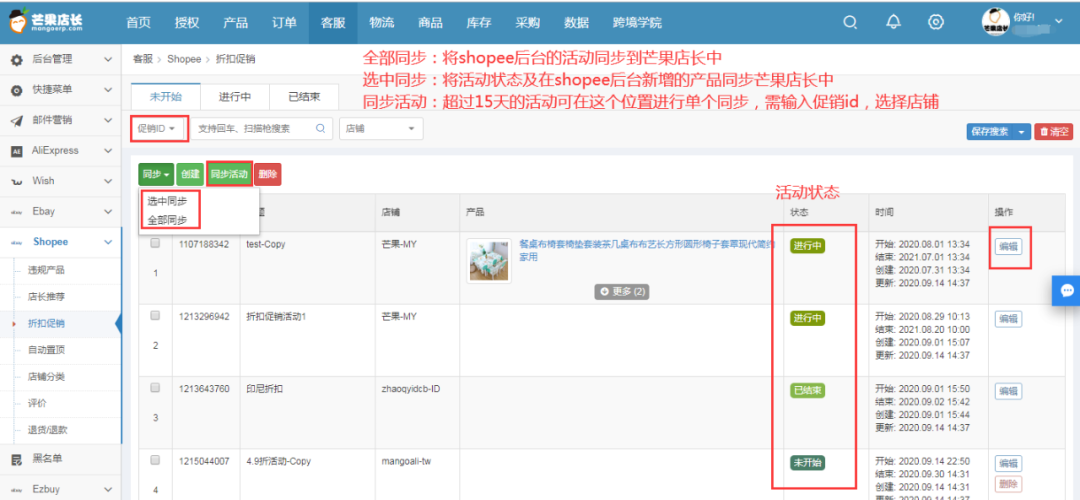
Task: Click the search magnifier icon in top bar
Action: 850,22
